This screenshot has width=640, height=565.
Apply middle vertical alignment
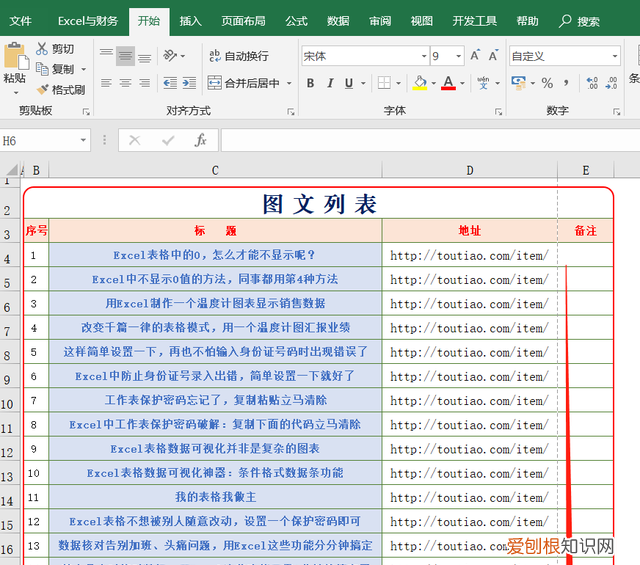tap(125, 56)
